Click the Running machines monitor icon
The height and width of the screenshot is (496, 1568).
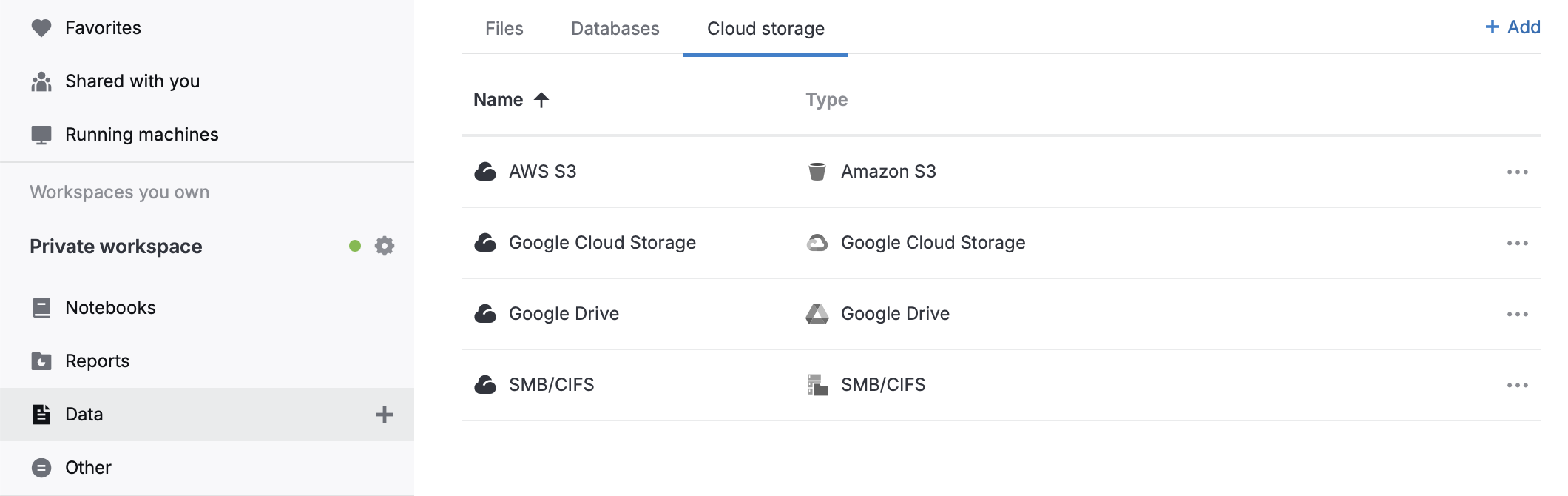tap(42, 134)
